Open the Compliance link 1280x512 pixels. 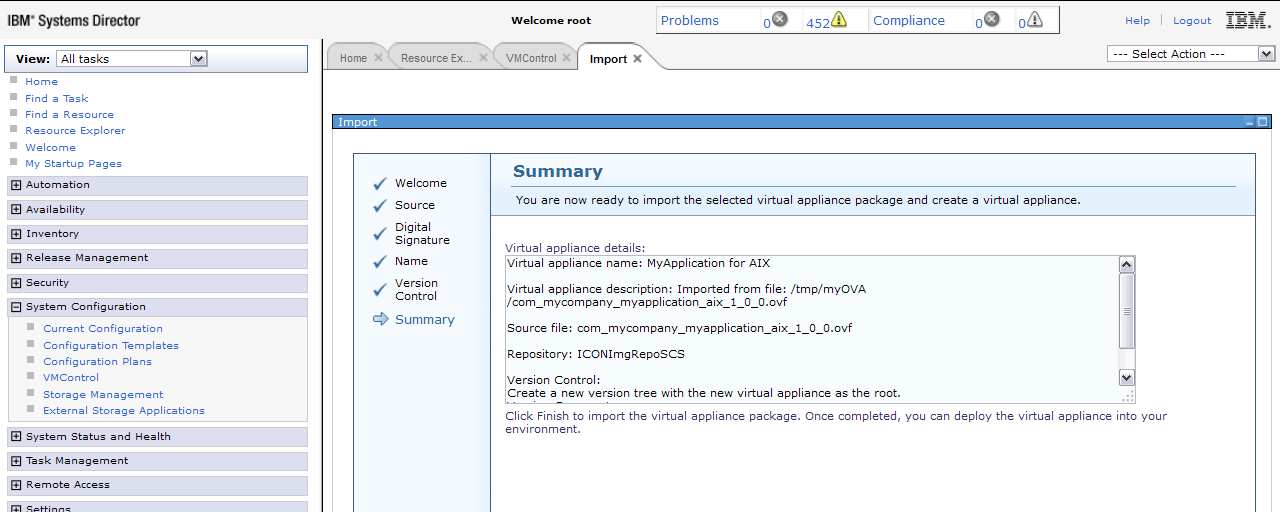coord(908,20)
